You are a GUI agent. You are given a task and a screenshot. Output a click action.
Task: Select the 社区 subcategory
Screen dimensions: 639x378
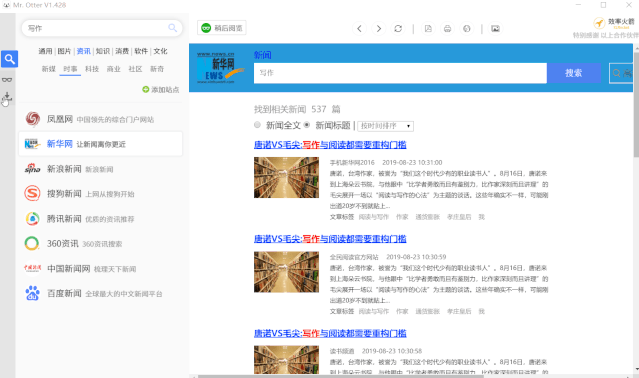[135, 69]
